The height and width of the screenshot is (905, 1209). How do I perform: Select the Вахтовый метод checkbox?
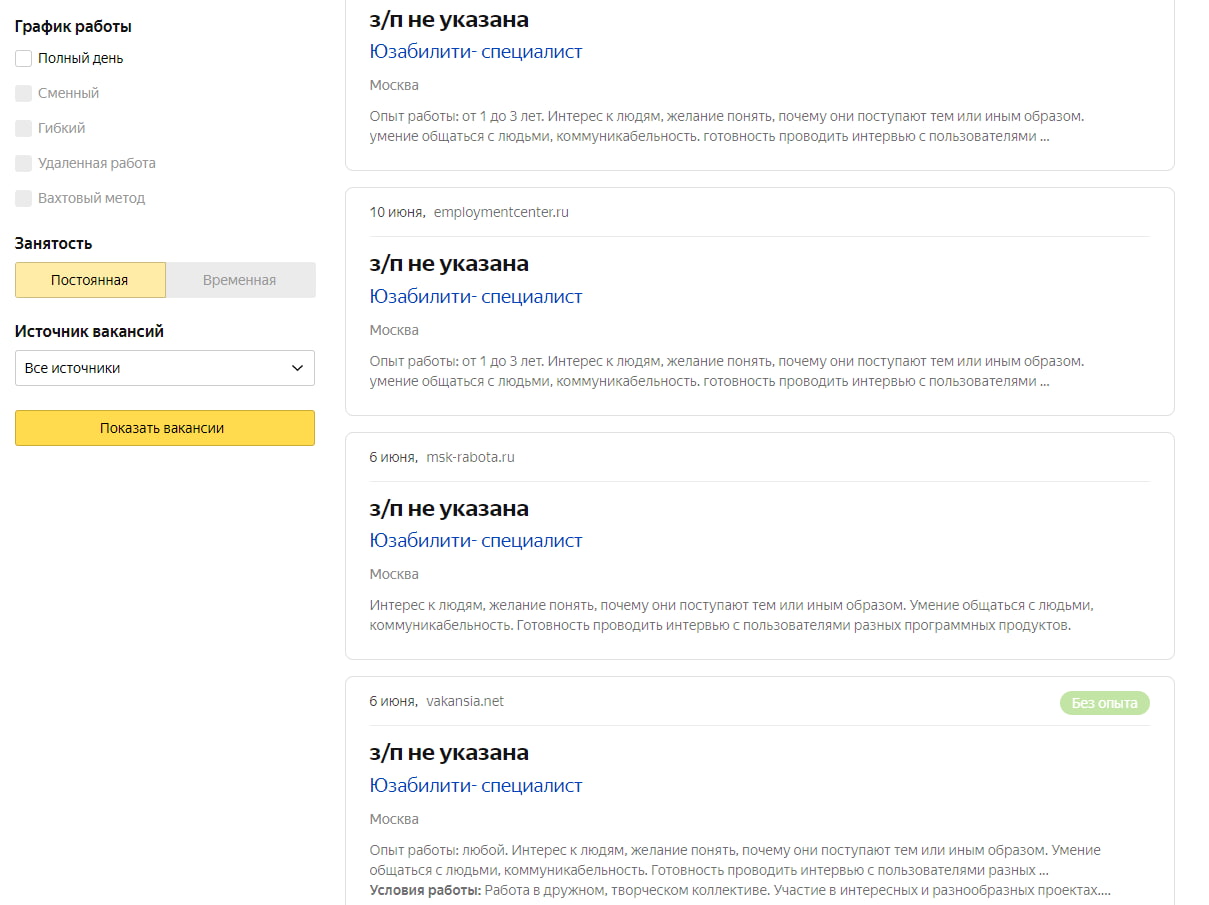tap(24, 199)
